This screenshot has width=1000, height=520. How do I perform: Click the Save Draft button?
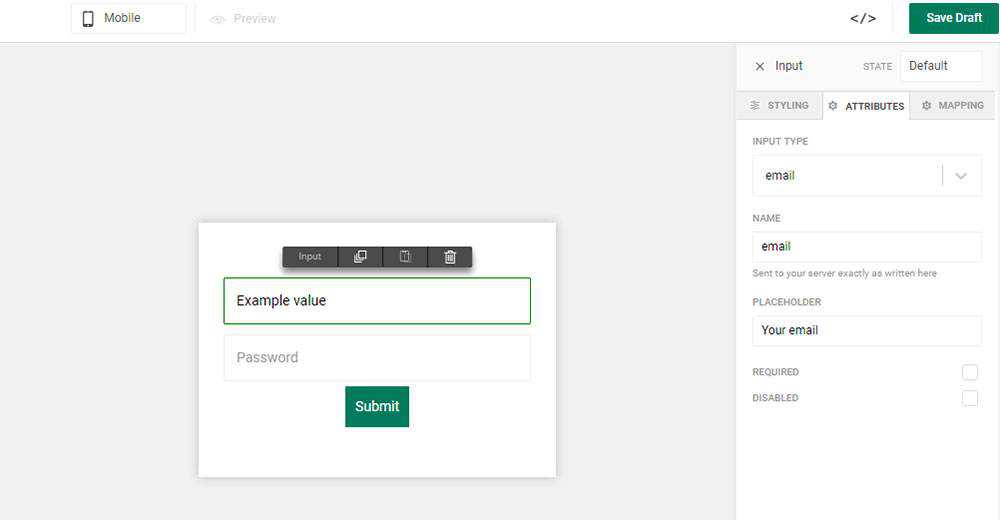coord(953,18)
